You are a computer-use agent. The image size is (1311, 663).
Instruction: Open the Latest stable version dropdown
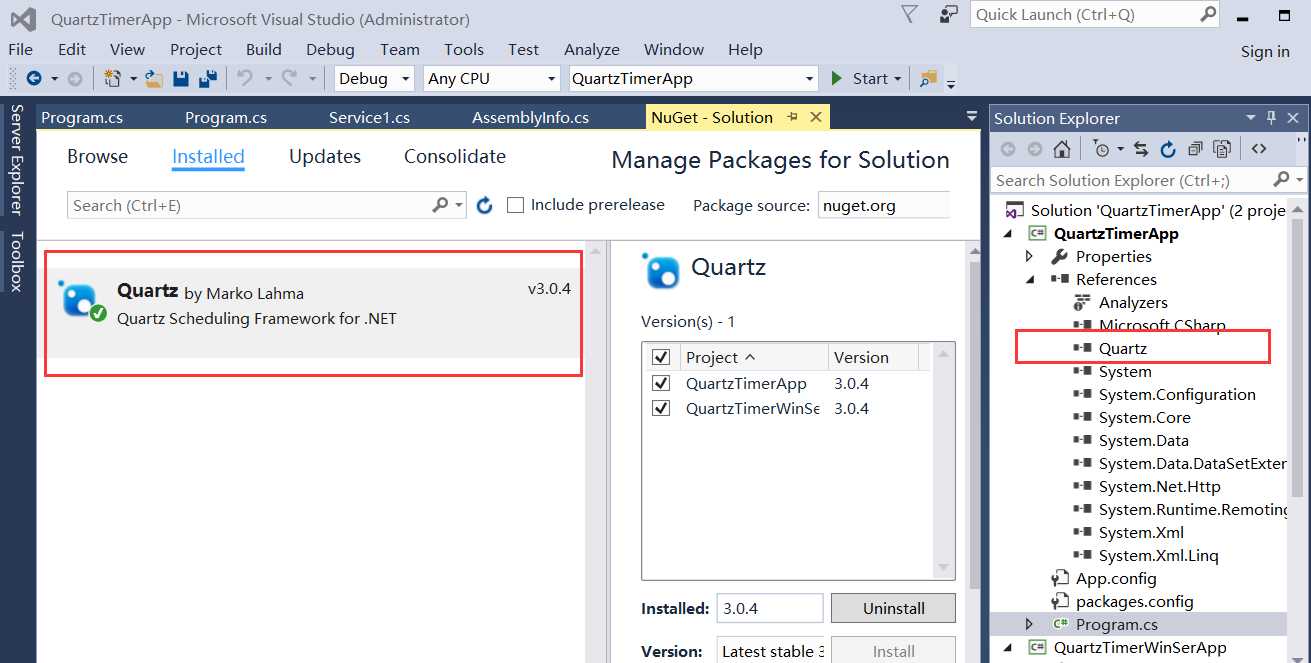[x=770, y=651]
